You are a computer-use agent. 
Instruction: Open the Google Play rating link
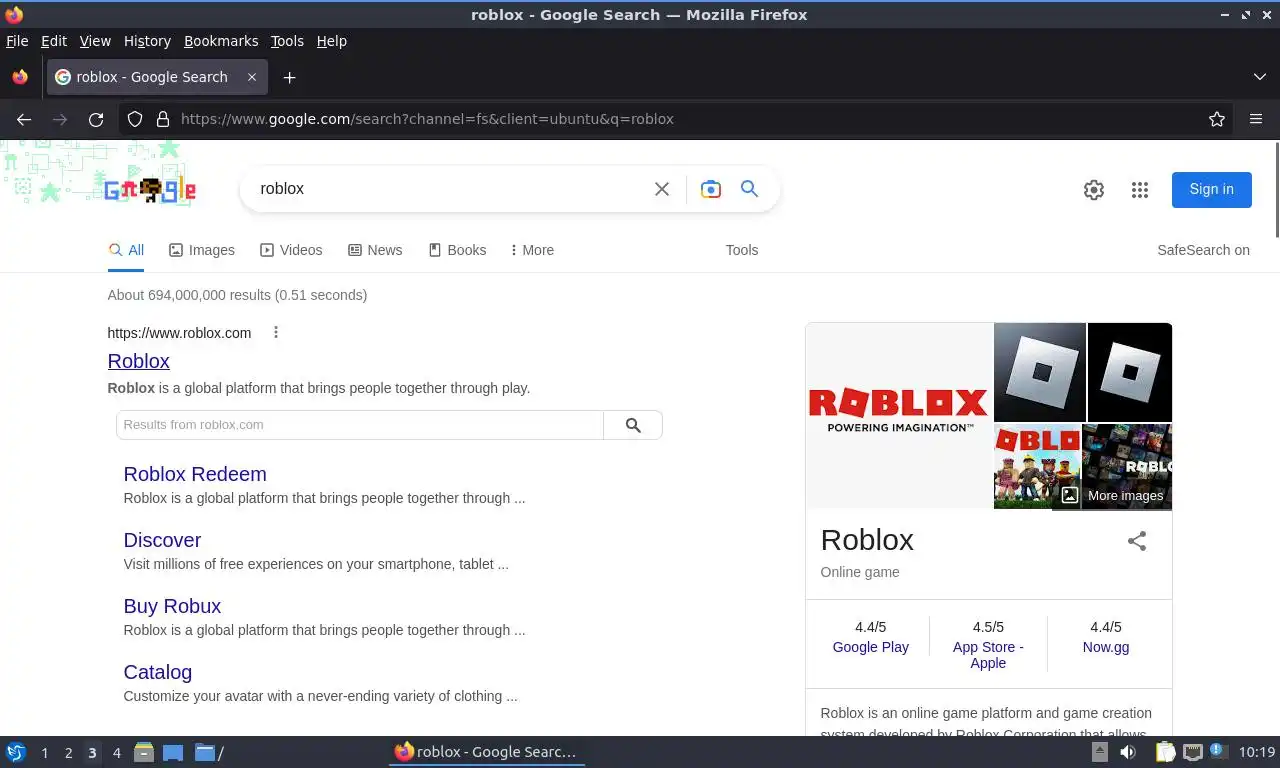(x=871, y=647)
